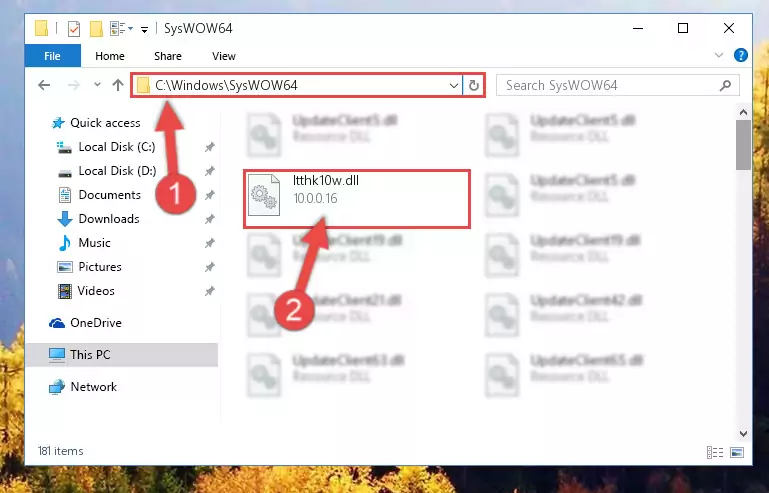
Task: Switch to the View ribbon tab
Action: coord(224,56)
